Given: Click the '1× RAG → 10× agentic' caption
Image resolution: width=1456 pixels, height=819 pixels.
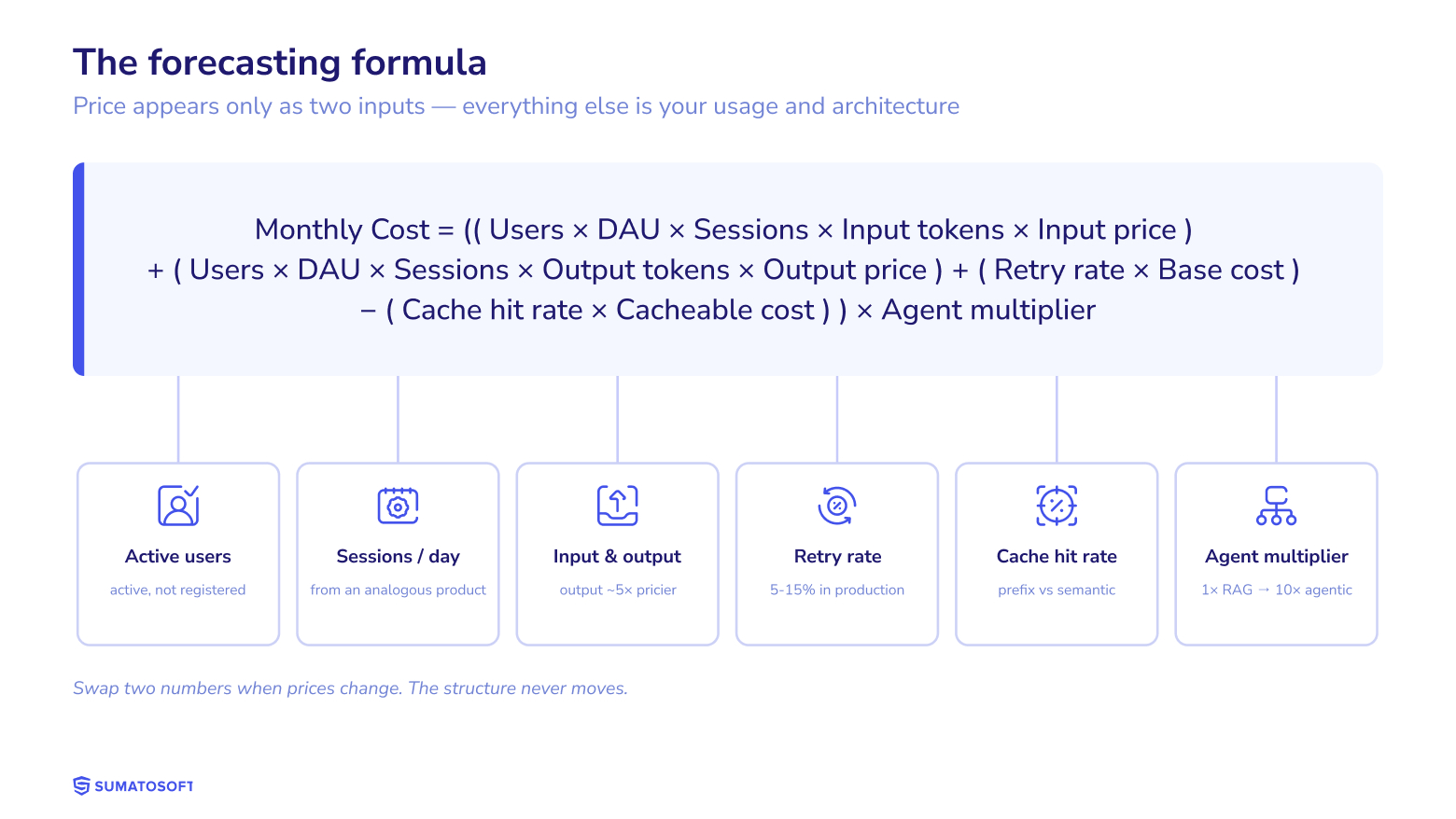Looking at the screenshot, I should coord(1276,590).
